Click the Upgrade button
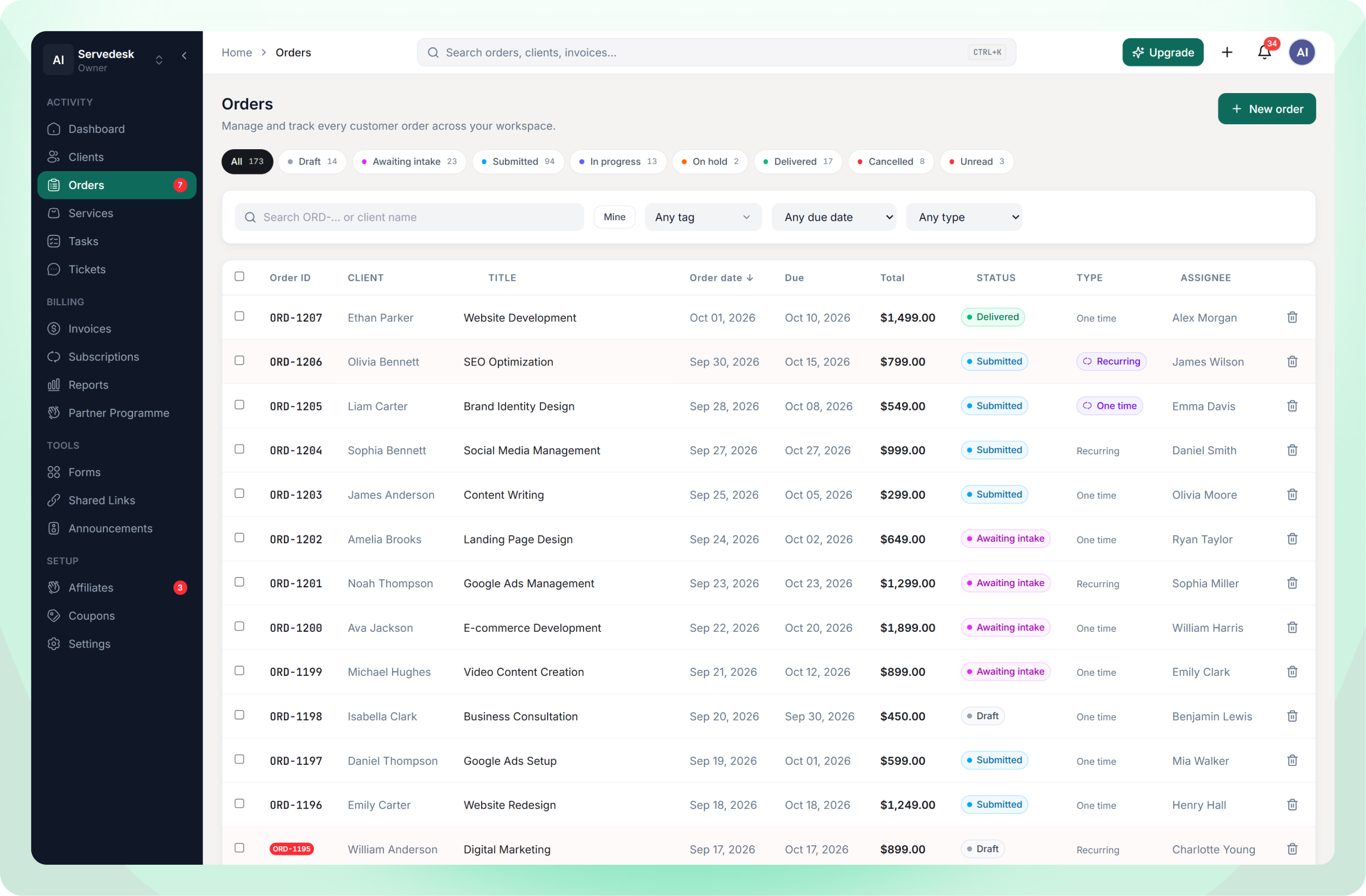Screen dimensions: 1366x896 1162,53
